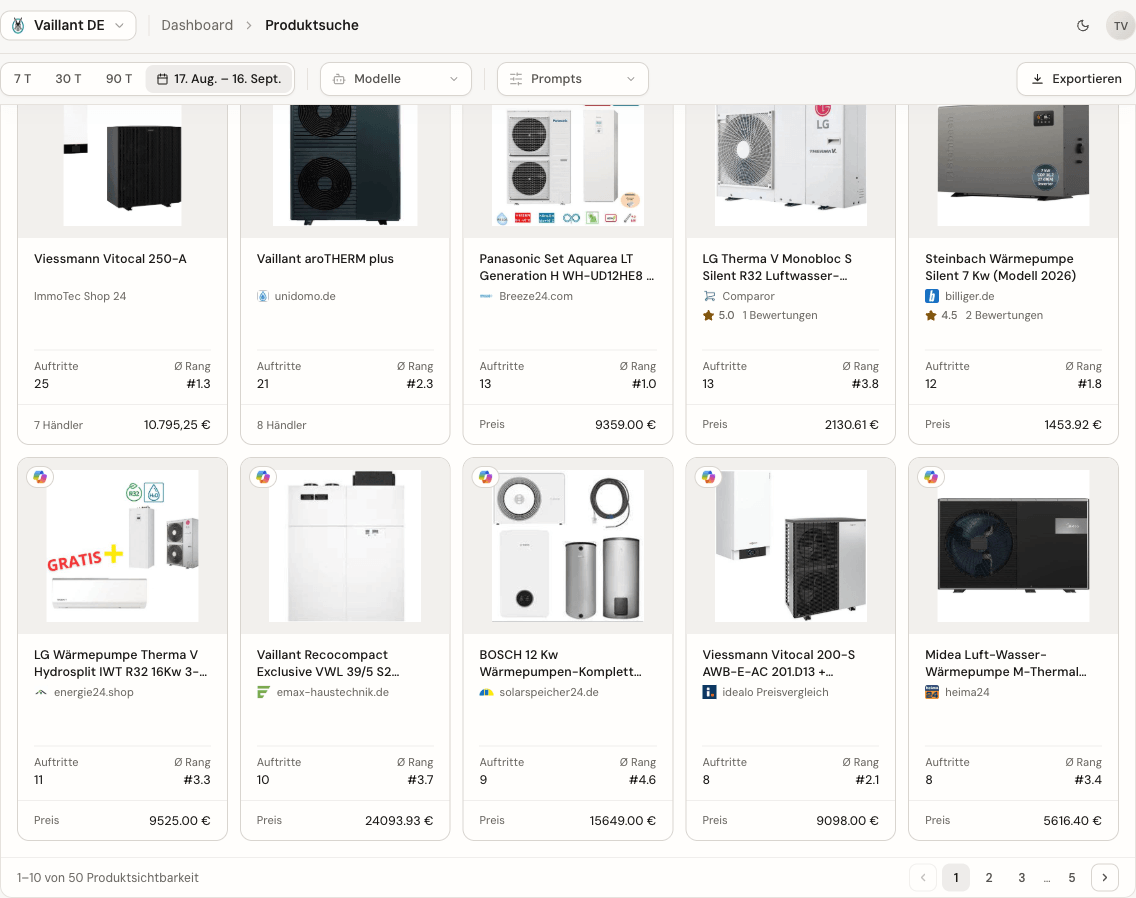Click the Vaillant logo icon
Viewport: 1136px width, 898px height.
click(x=18, y=25)
